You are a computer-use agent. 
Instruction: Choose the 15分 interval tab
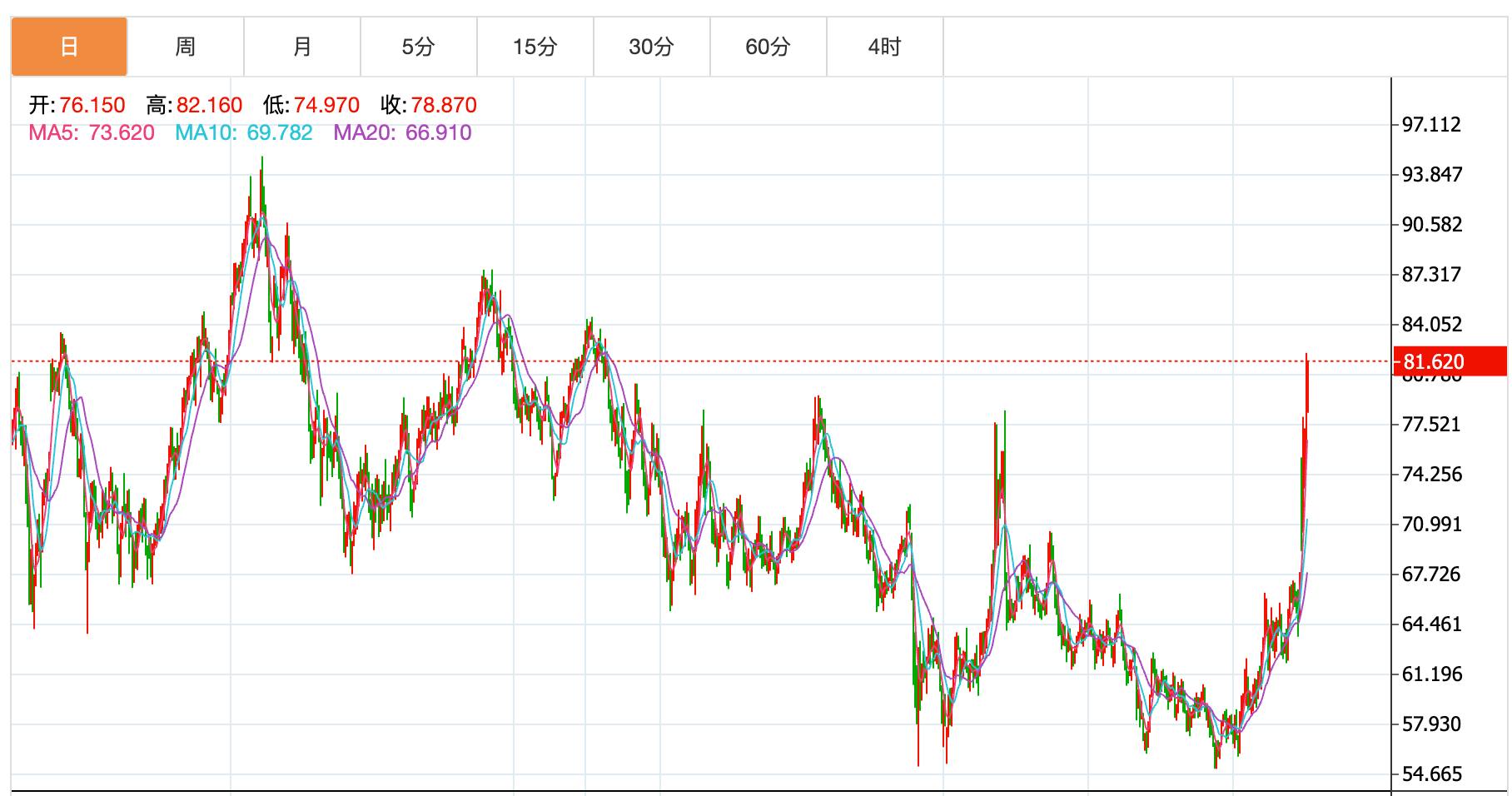(x=535, y=47)
